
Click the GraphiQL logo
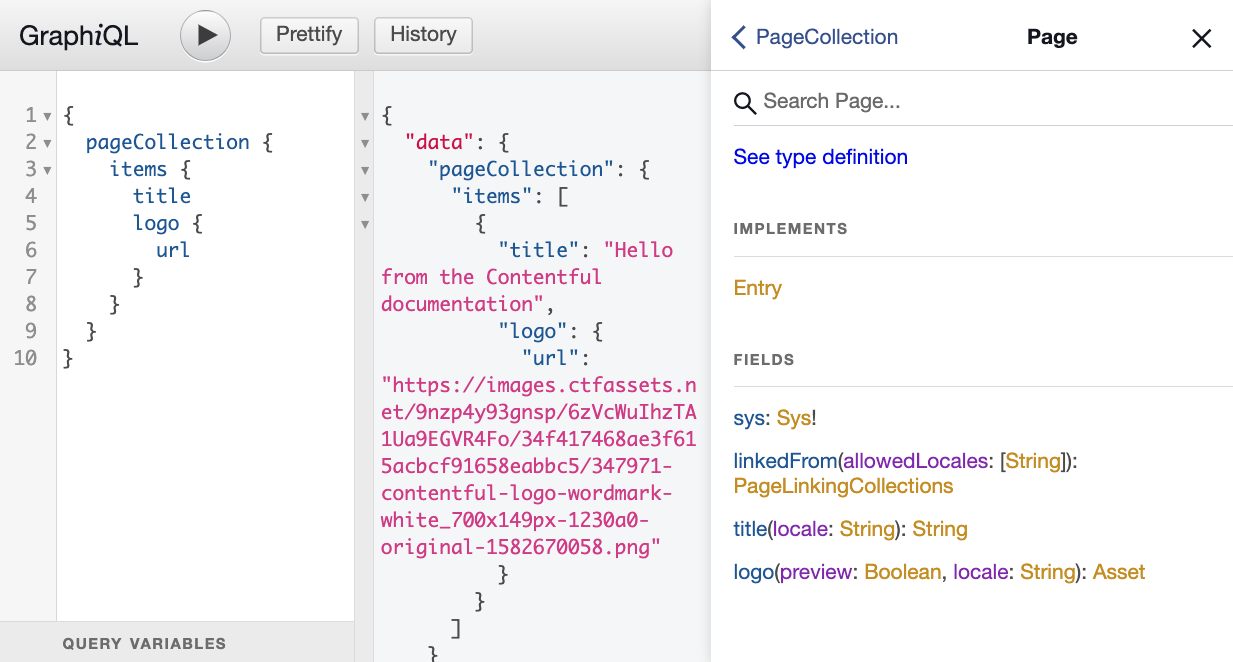[79, 35]
